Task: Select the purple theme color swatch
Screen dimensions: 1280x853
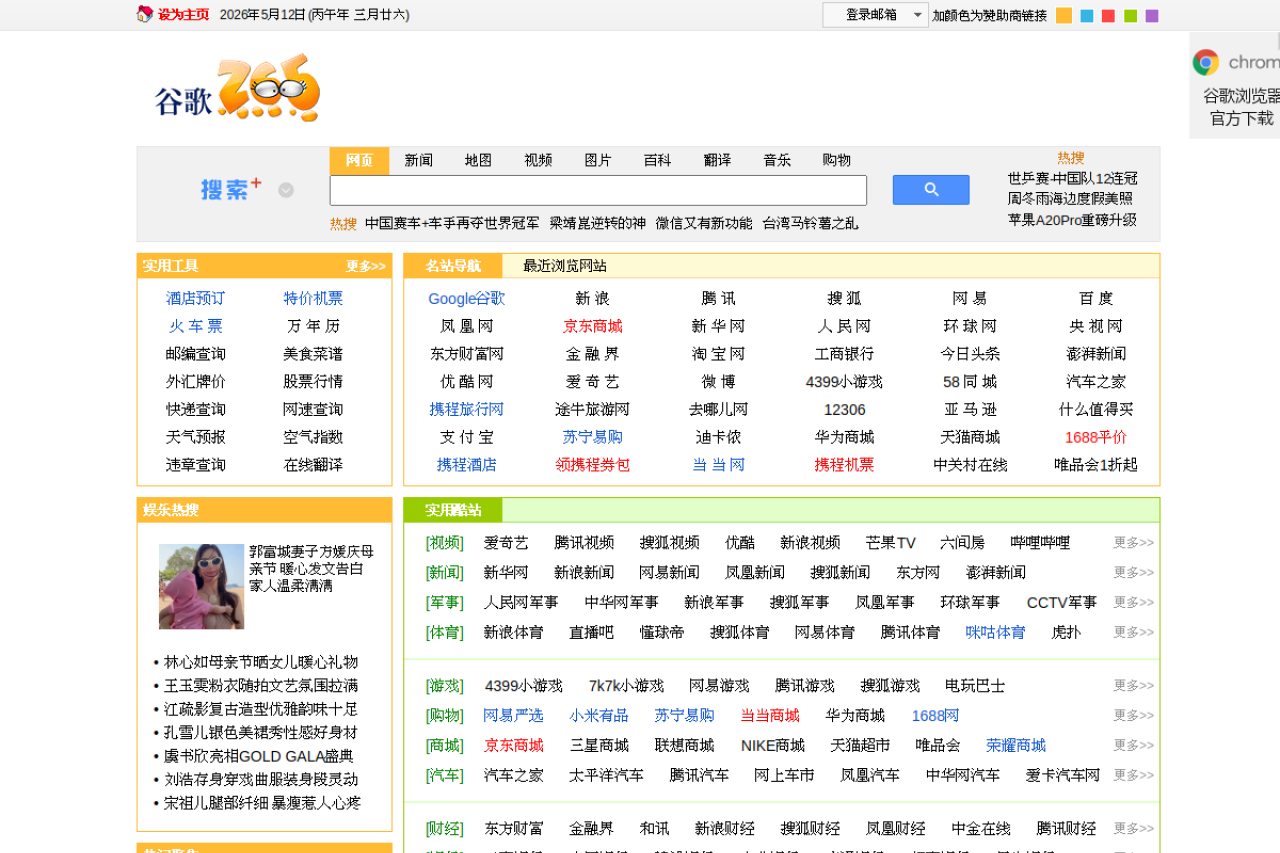Action: (1152, 15)
